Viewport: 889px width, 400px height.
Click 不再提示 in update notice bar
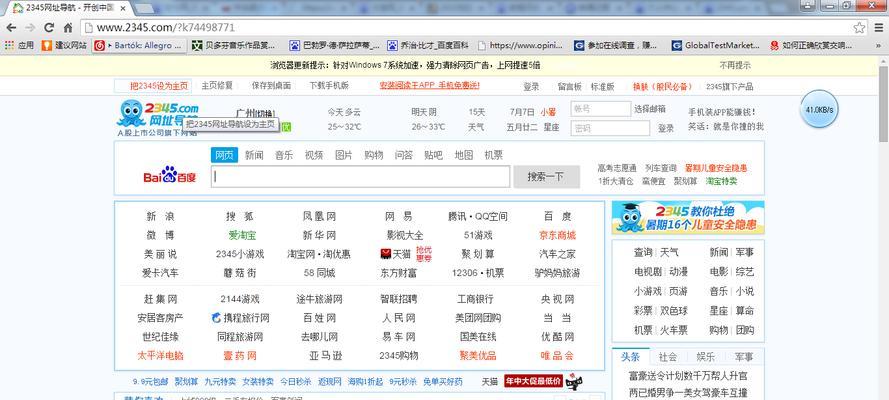[735, 65]
